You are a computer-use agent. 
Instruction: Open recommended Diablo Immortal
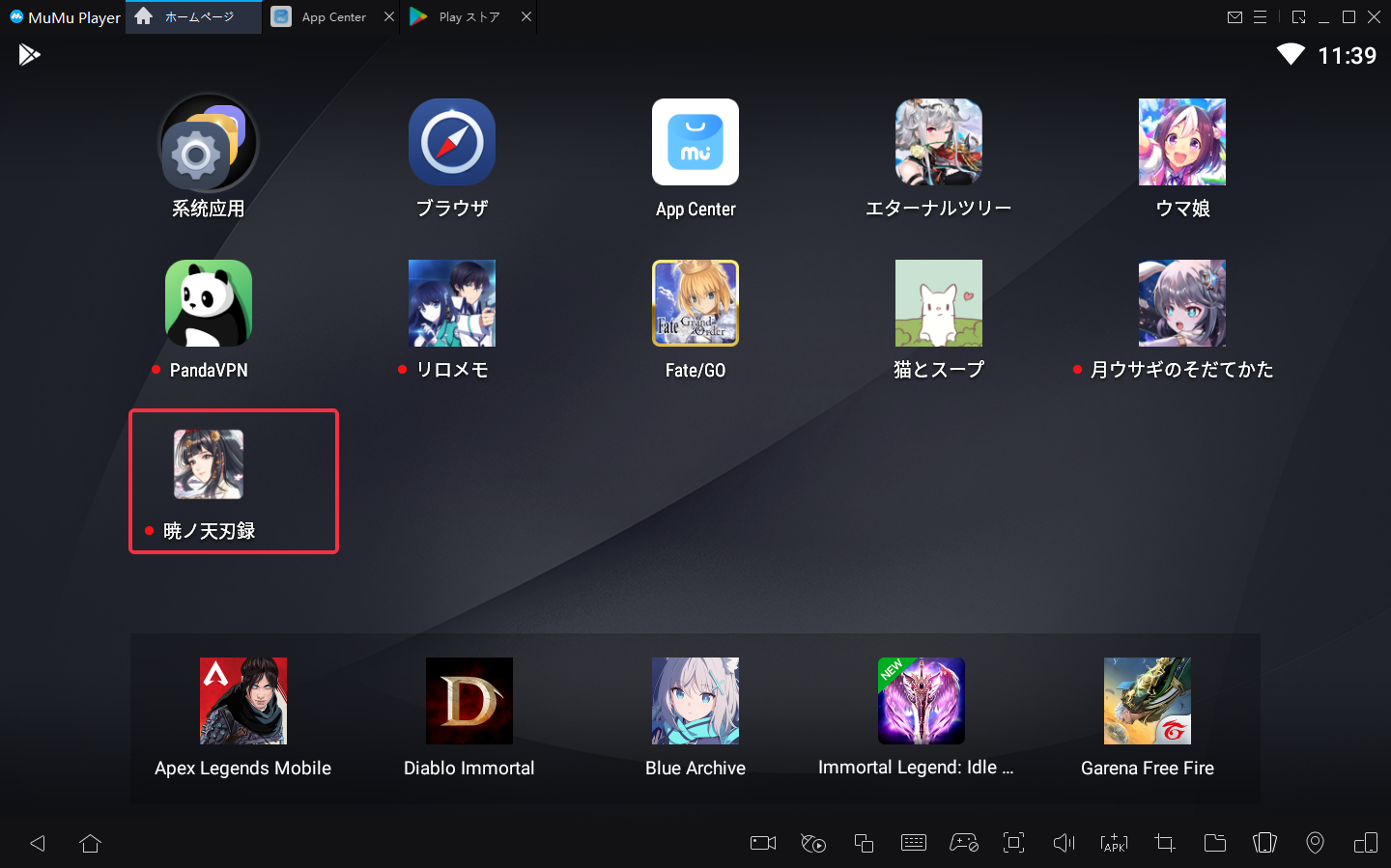(469, 701)
